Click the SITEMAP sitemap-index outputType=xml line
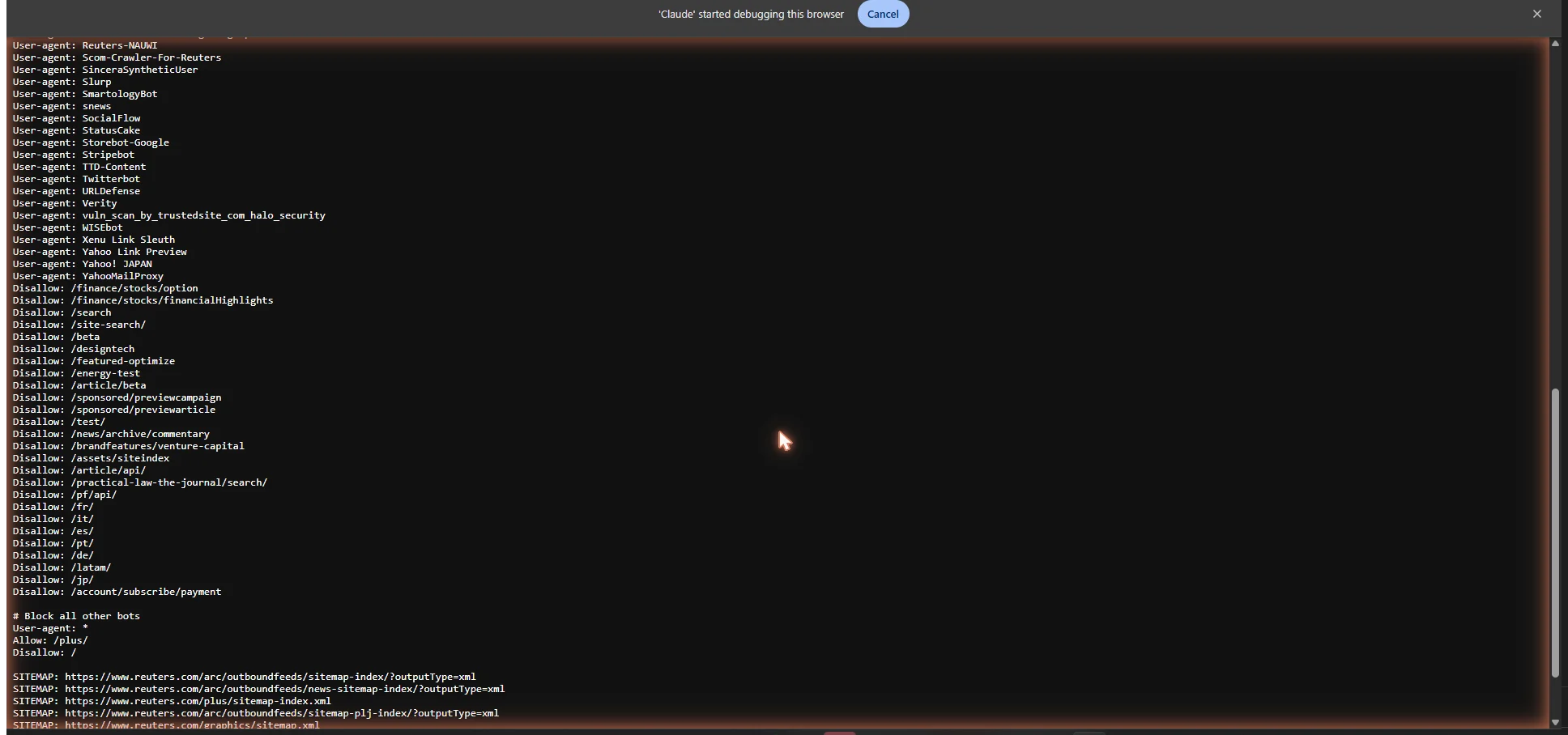The width and height of the screenshot is (1568, 735). point(245,677)
